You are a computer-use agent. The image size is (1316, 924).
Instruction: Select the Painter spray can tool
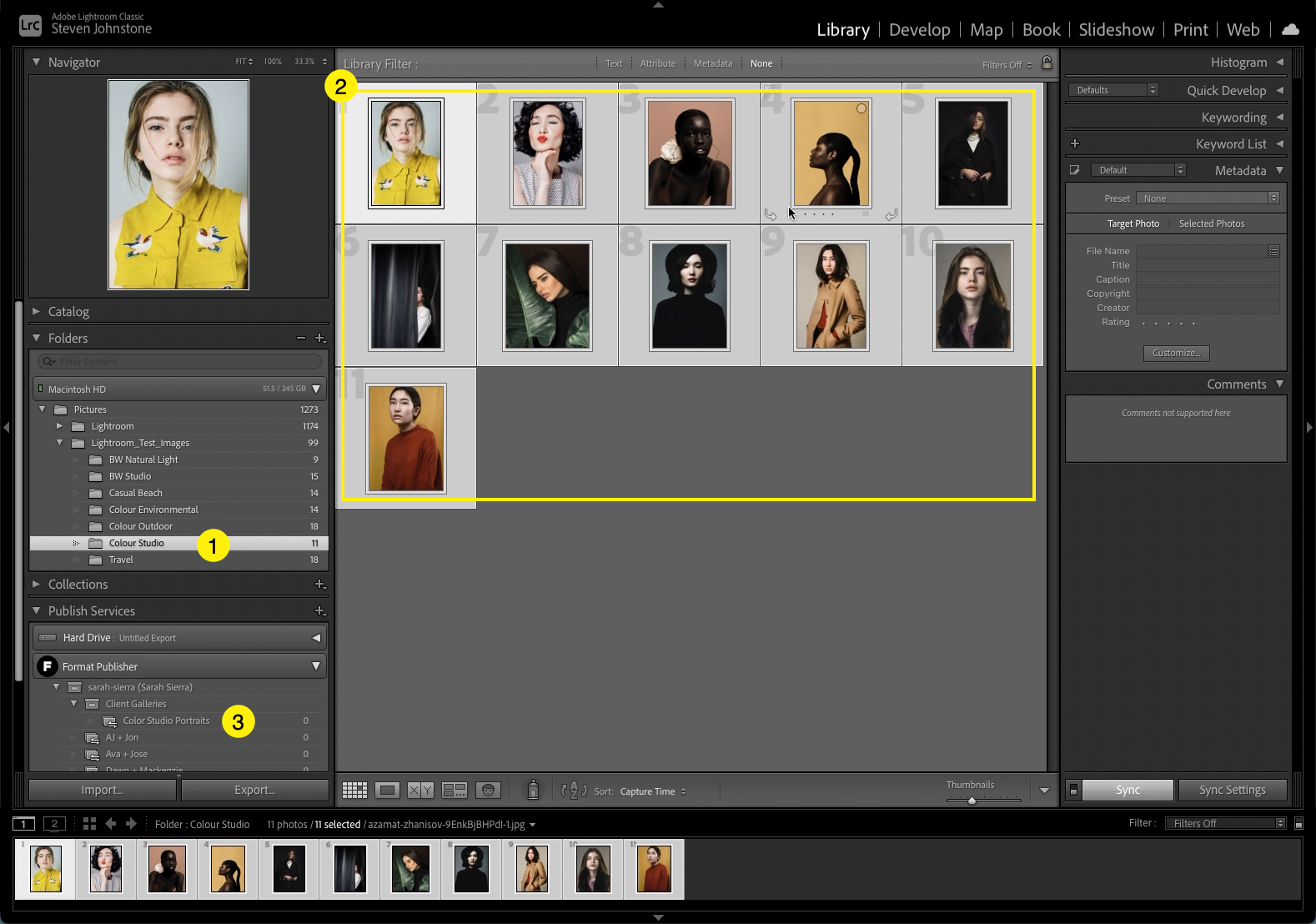(533, 790)
